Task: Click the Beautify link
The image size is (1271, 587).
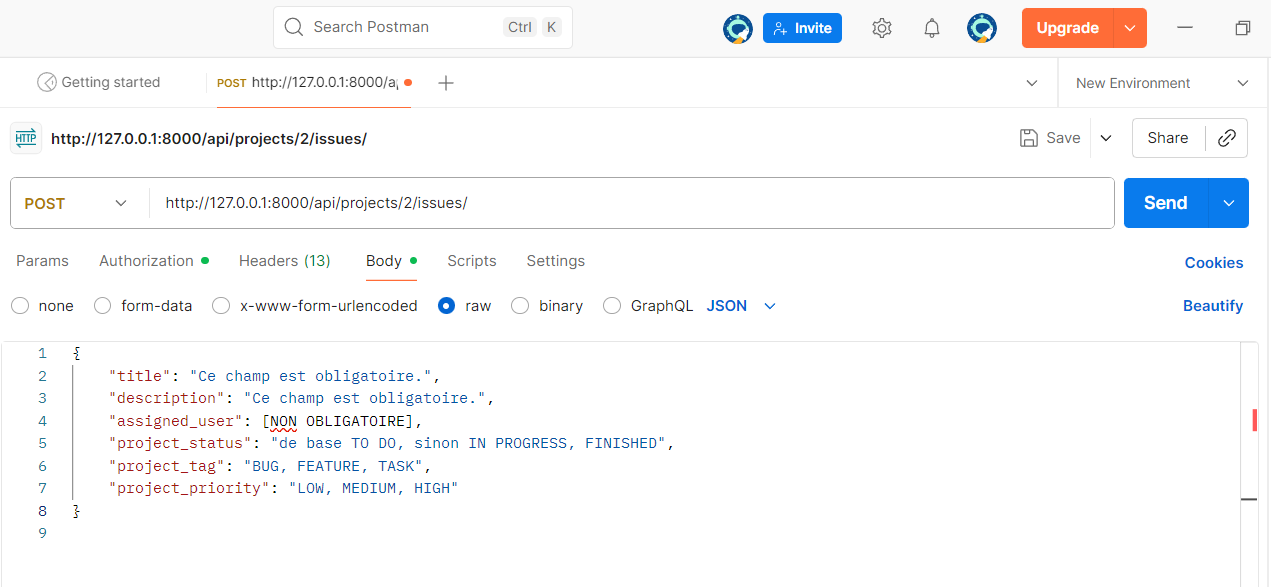Action: point(1213,306)
